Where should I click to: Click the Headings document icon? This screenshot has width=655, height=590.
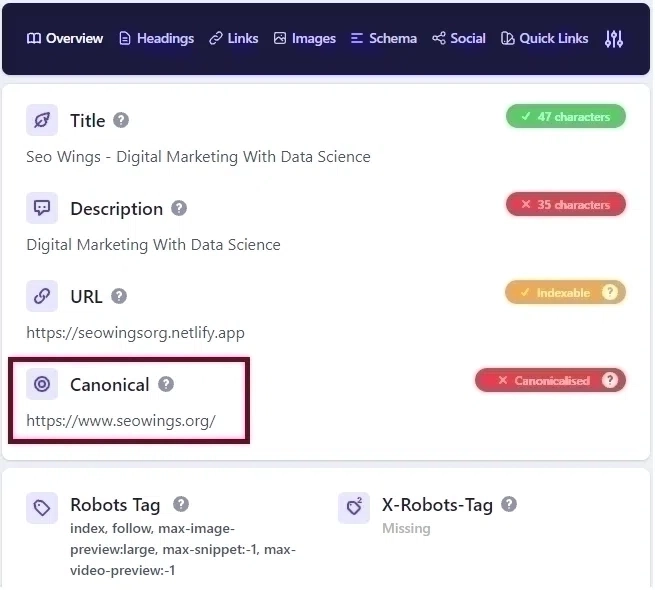pyautogui.click(x=125, y=38)
